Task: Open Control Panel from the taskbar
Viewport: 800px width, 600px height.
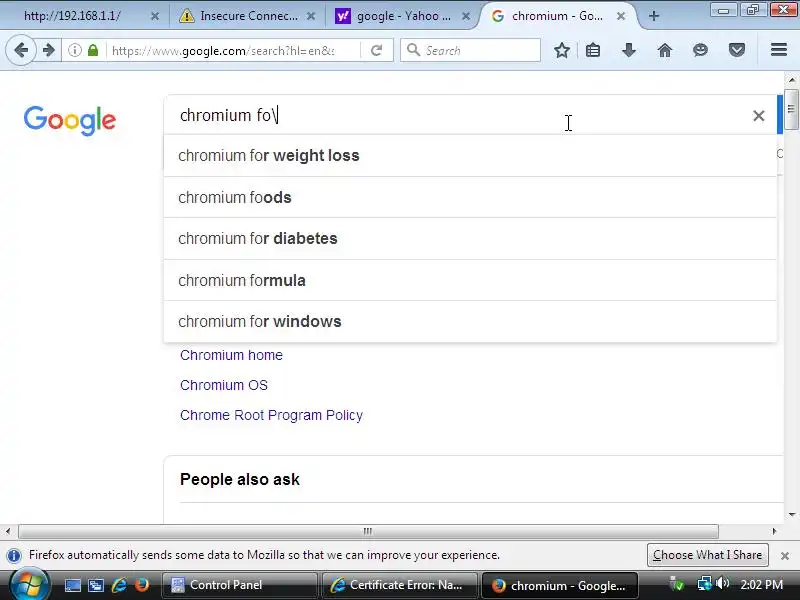Action: coord(239,585)
